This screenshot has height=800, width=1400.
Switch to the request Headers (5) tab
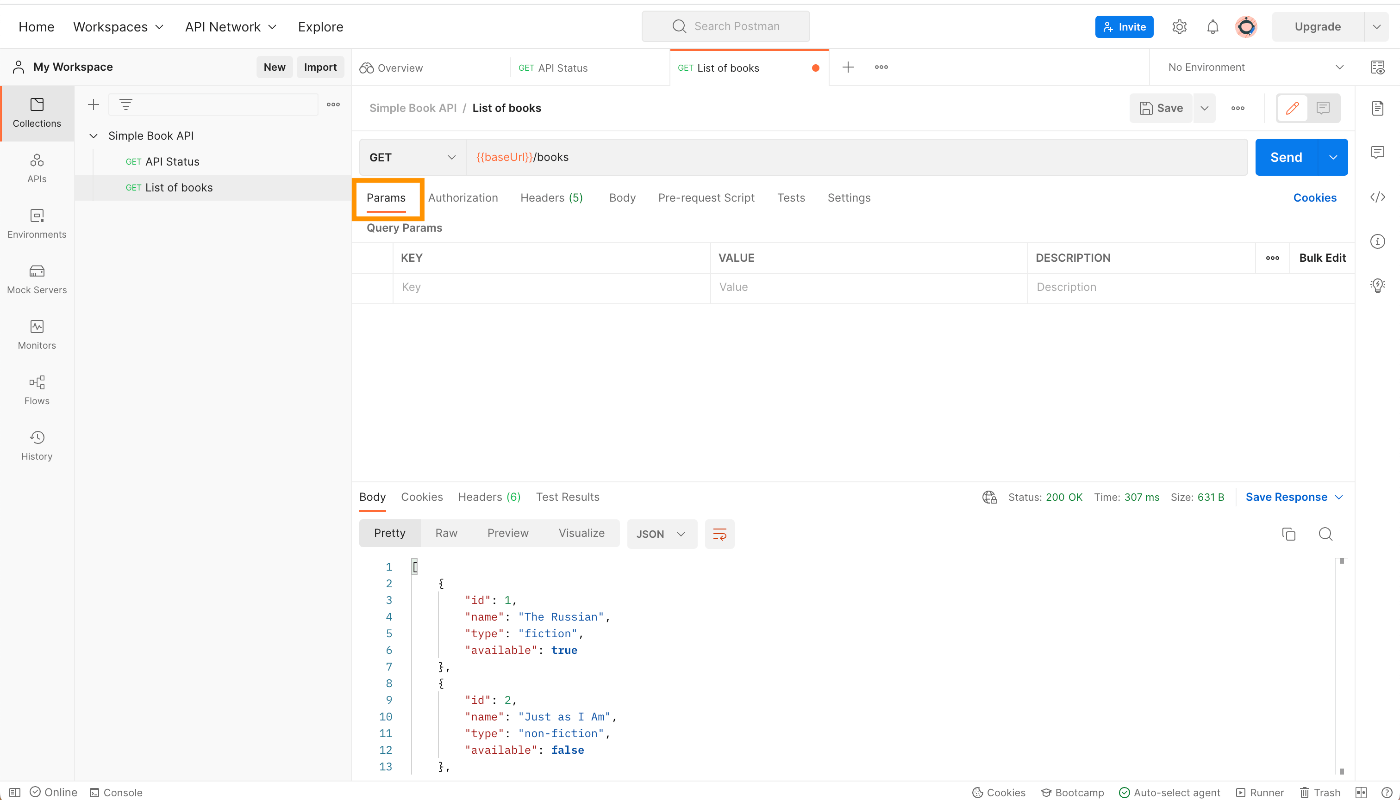(552, 198)
